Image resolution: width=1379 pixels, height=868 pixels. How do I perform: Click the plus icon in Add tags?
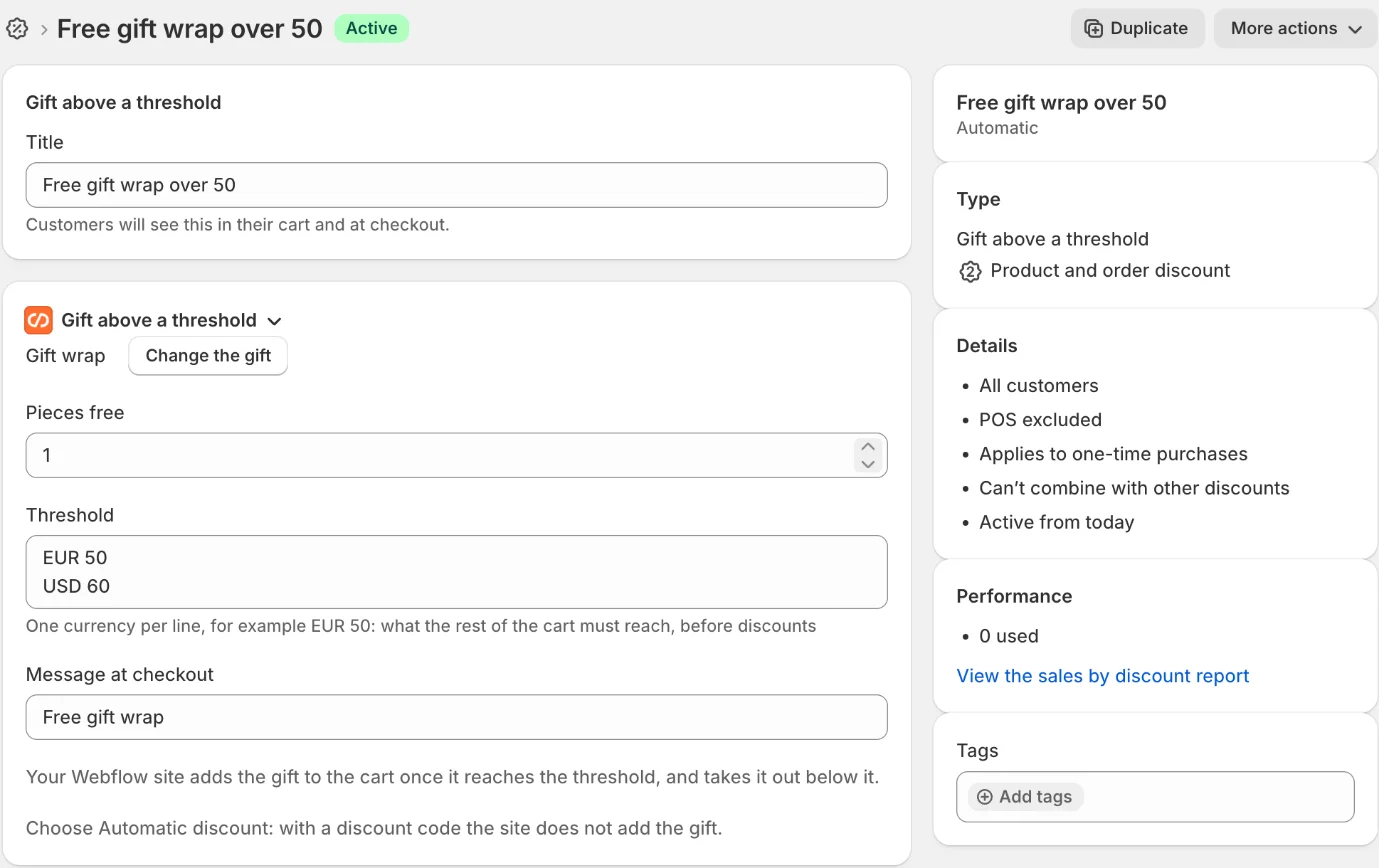point(985,797)
